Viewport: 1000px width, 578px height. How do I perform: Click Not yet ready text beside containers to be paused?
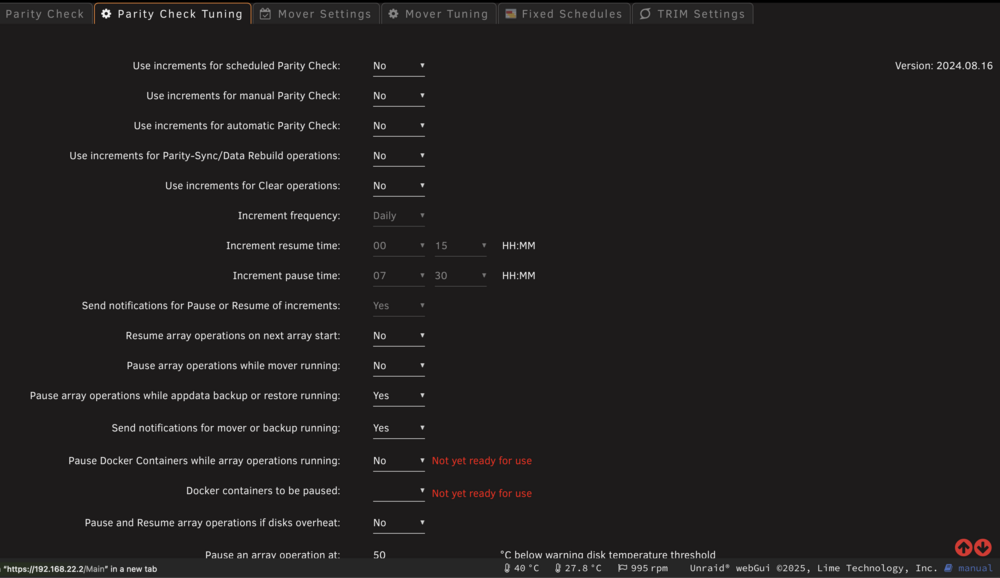pos(482,493)
